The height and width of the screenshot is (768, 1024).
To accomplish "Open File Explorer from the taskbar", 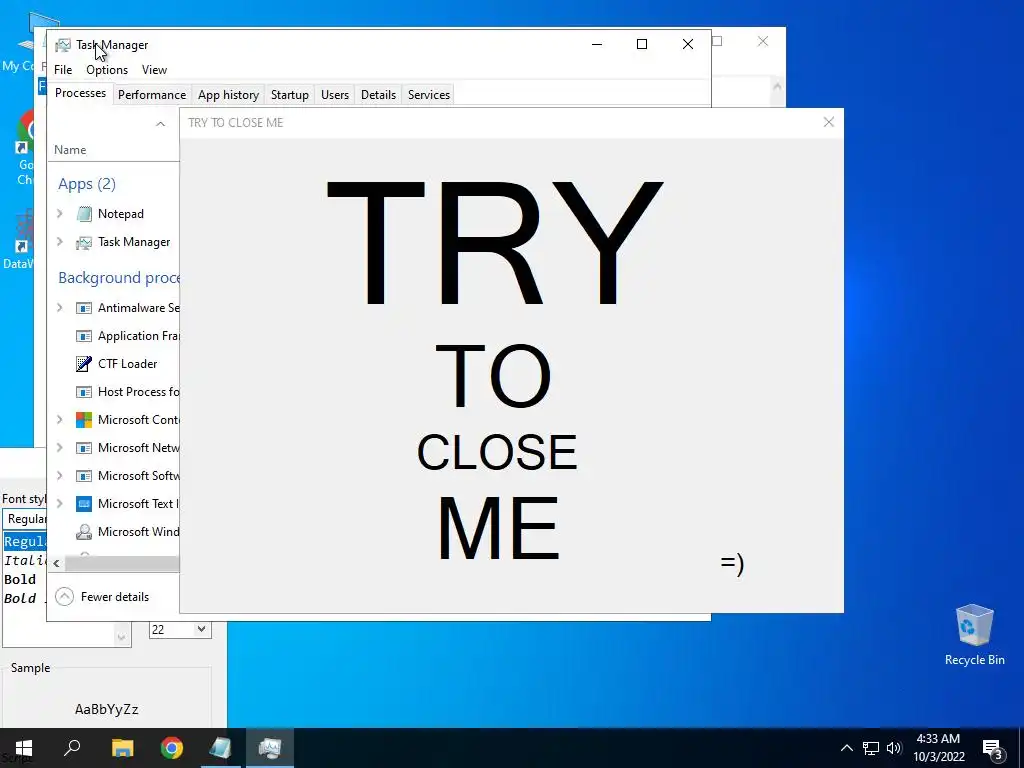I will pyautogui.click(x=122, y=748).
